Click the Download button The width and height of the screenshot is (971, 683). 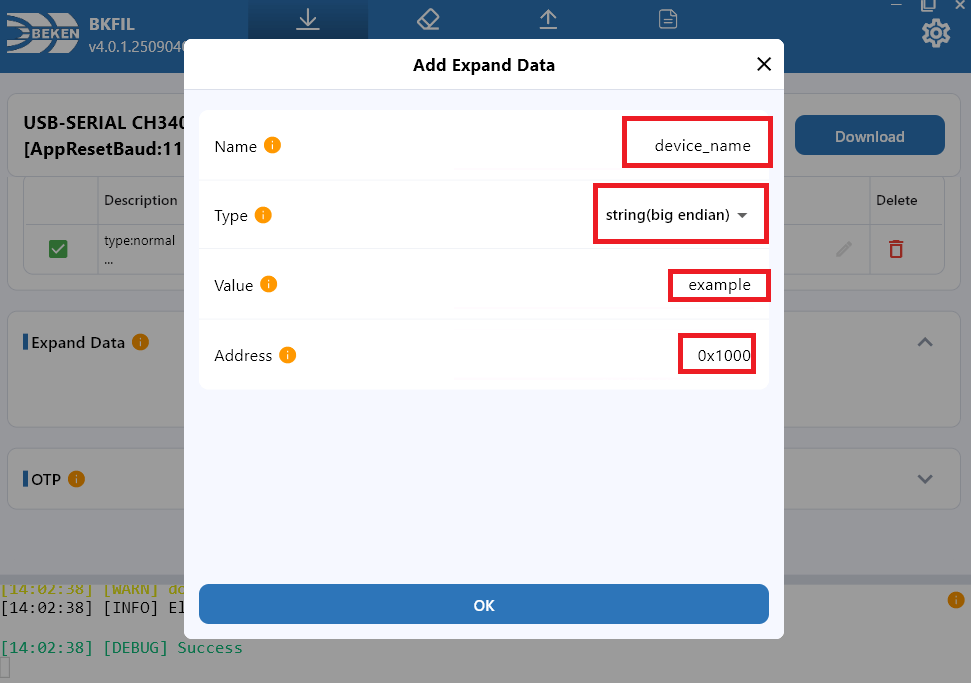869,136
